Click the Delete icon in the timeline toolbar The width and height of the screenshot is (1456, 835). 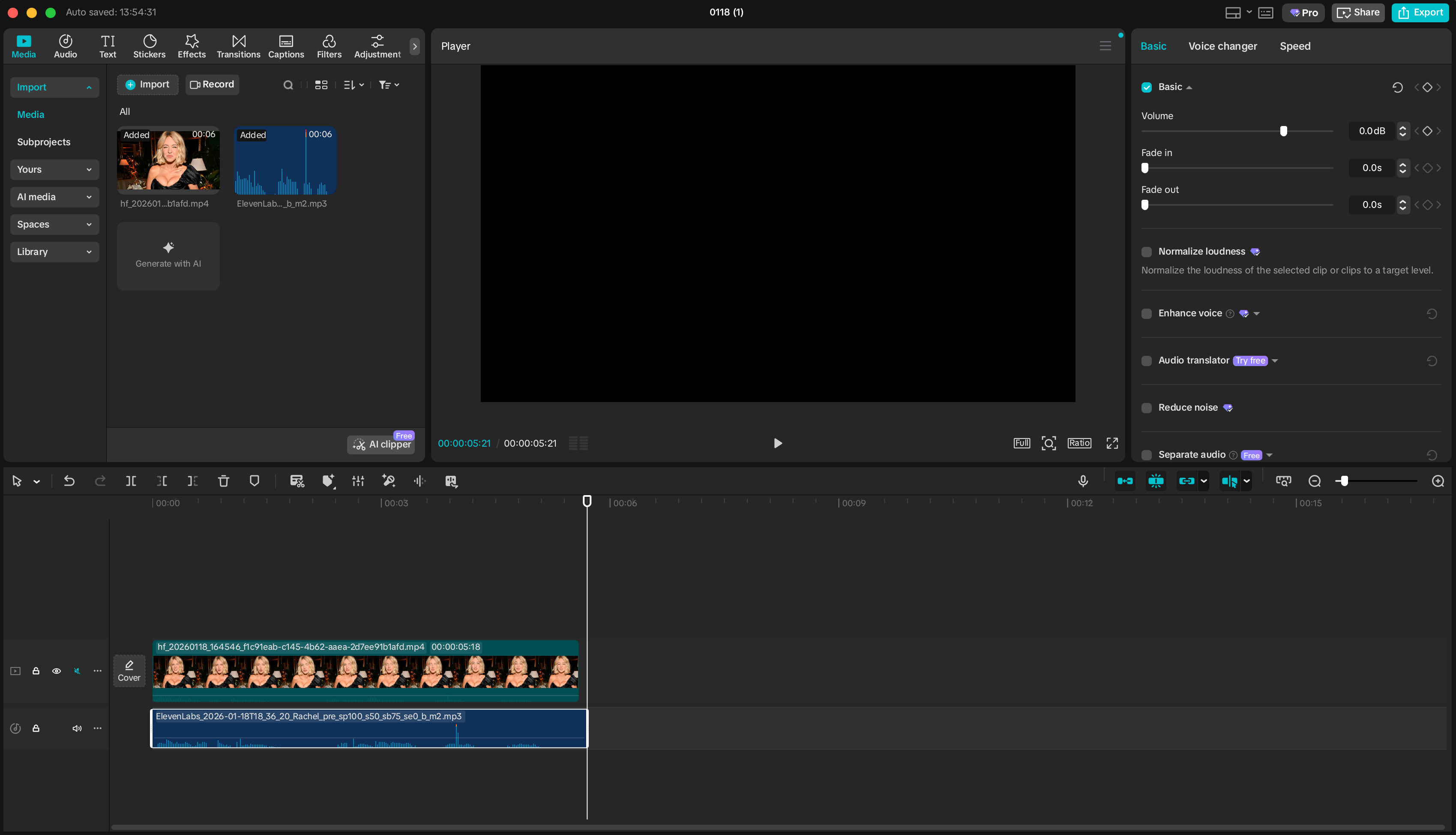[x=224, y=481]
